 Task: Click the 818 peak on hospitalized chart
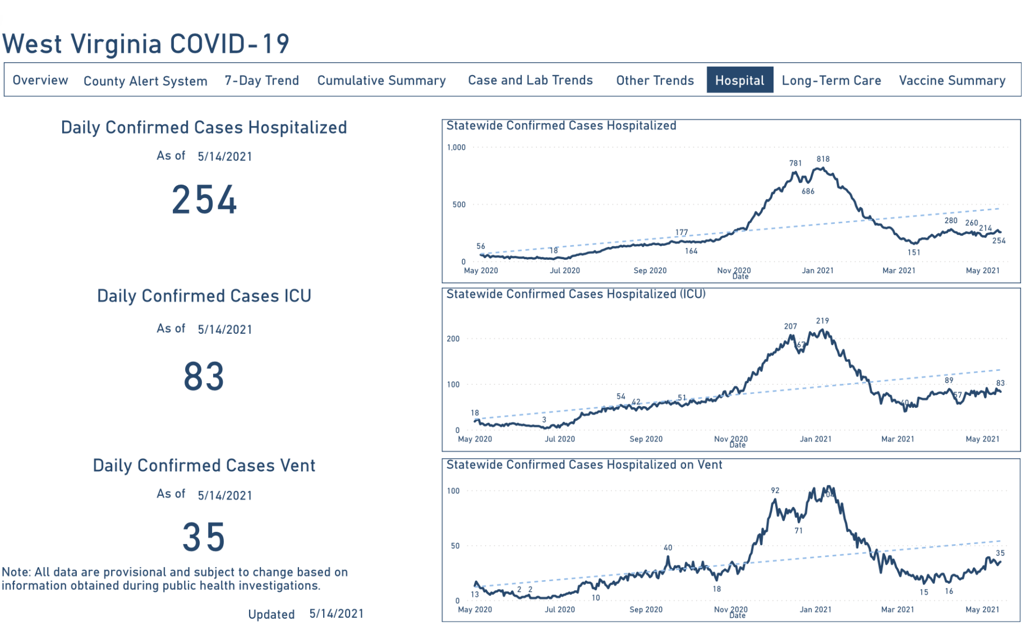(x=823, y=160)
